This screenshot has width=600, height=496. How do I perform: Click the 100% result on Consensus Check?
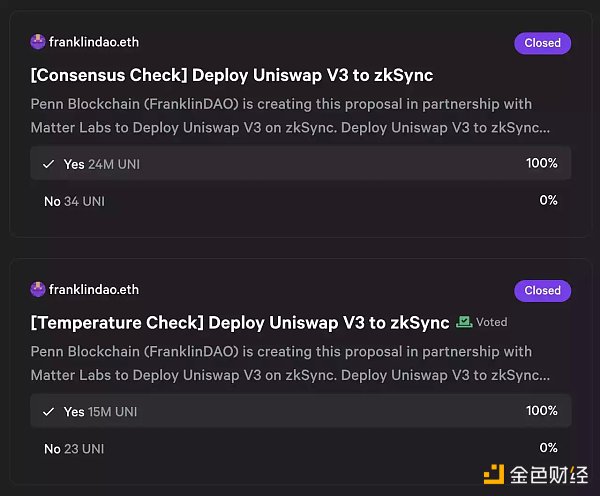click(541, 164)
